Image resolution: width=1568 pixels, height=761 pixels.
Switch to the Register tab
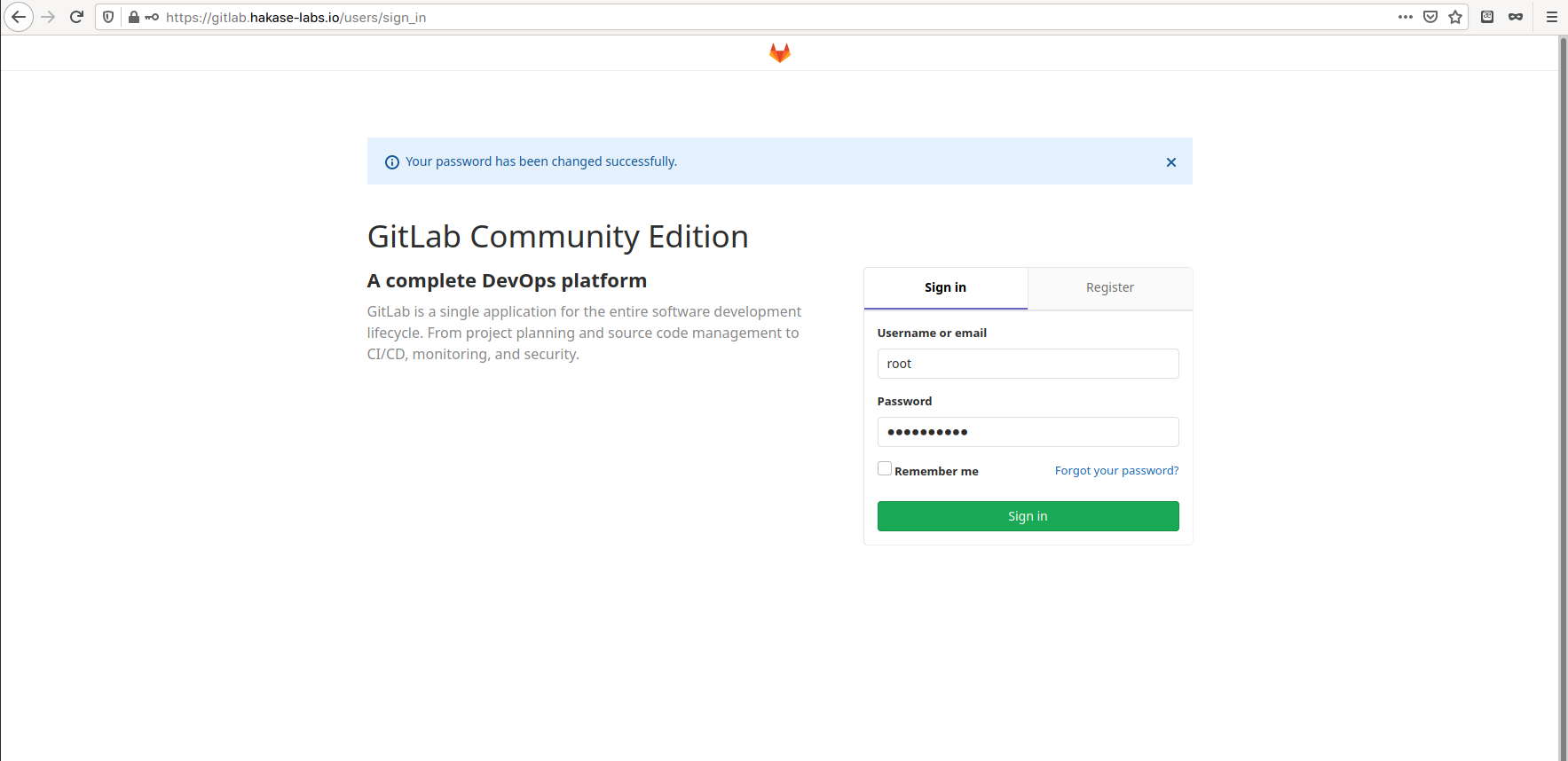tap(1110, 288)
